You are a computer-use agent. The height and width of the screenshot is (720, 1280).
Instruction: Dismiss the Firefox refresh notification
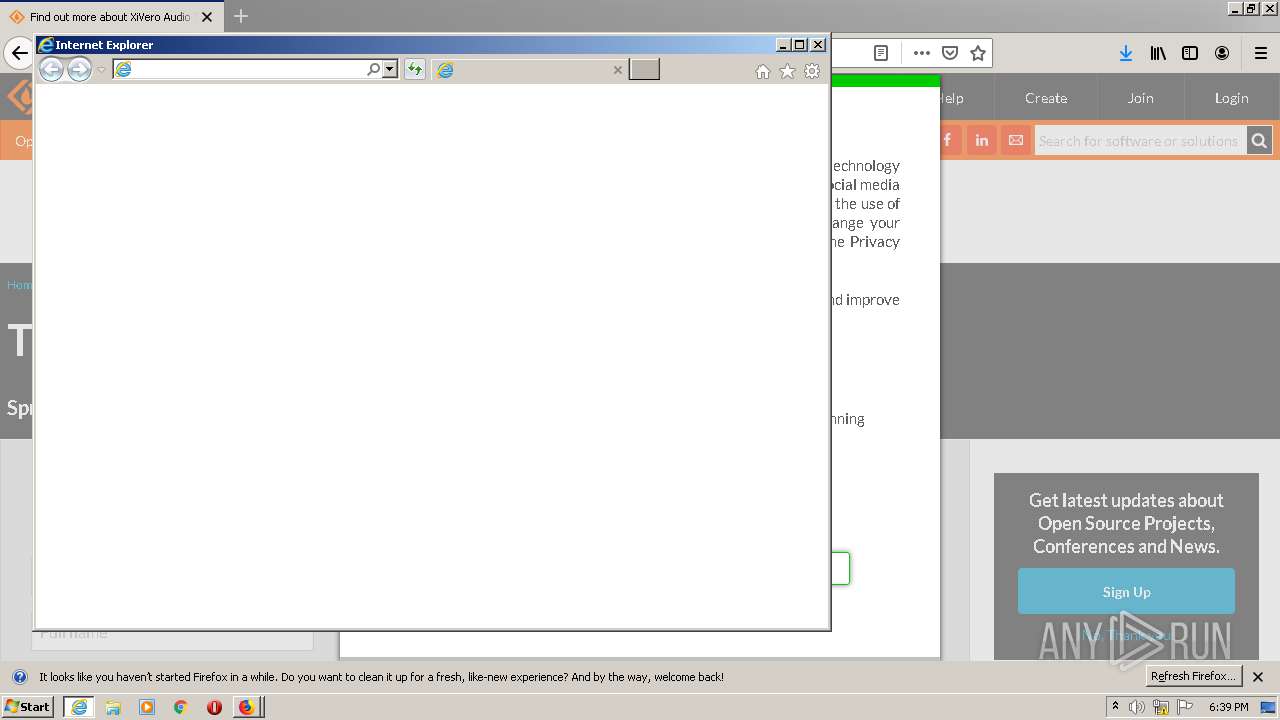point(1258,677)
